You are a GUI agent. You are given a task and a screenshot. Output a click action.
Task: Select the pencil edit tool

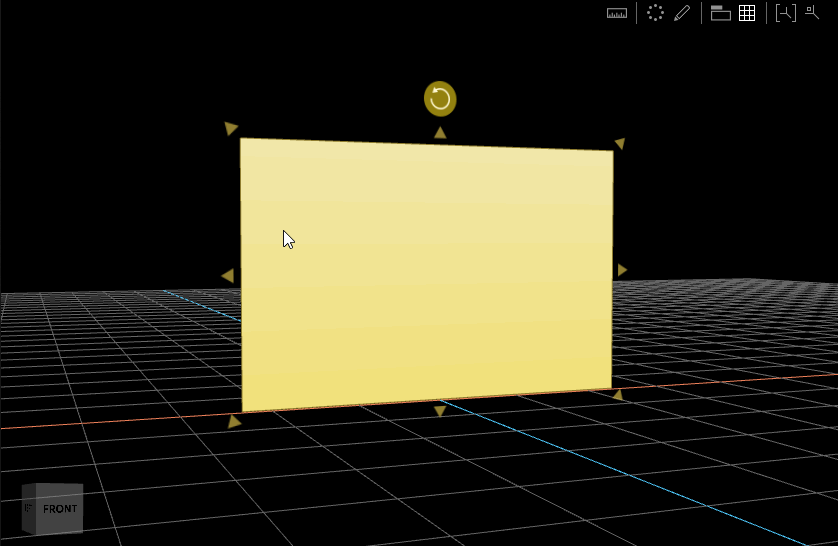[x=682, y=13]
